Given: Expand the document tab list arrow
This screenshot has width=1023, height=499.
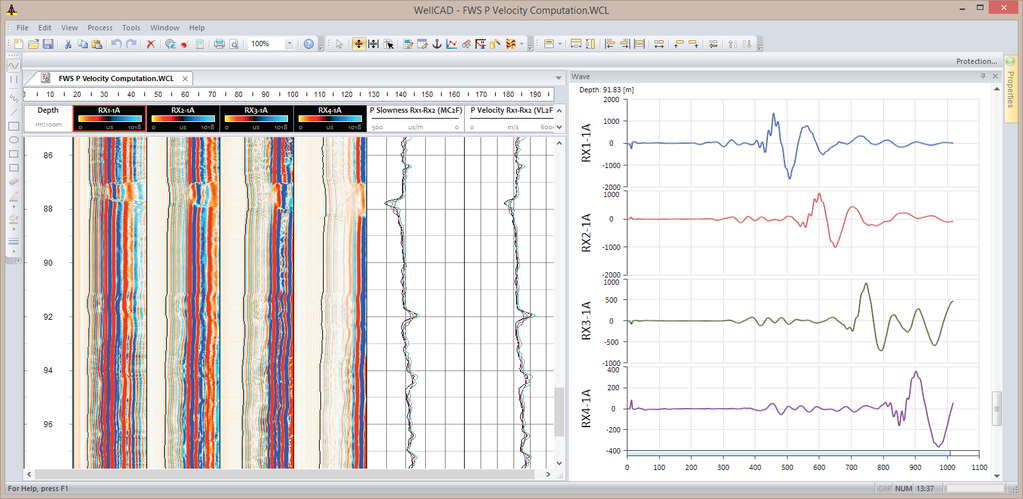Looking at the screenshot, I should pyautogui.click(x=557, y=78).
